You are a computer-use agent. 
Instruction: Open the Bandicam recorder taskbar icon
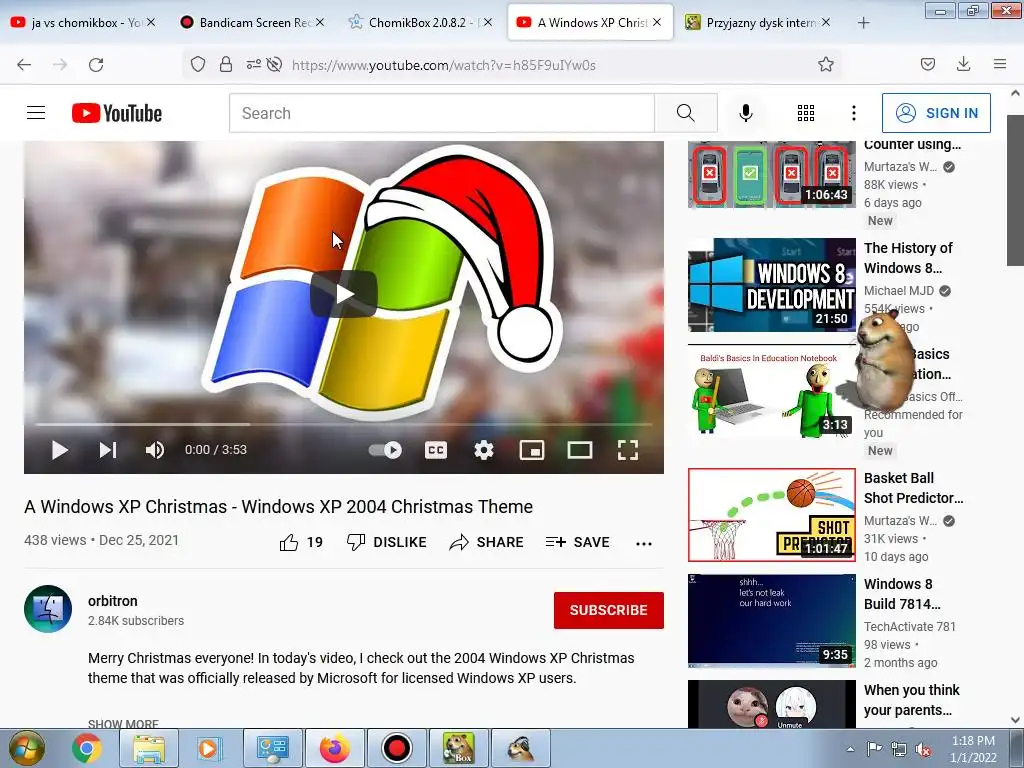[x=396, y=748]
